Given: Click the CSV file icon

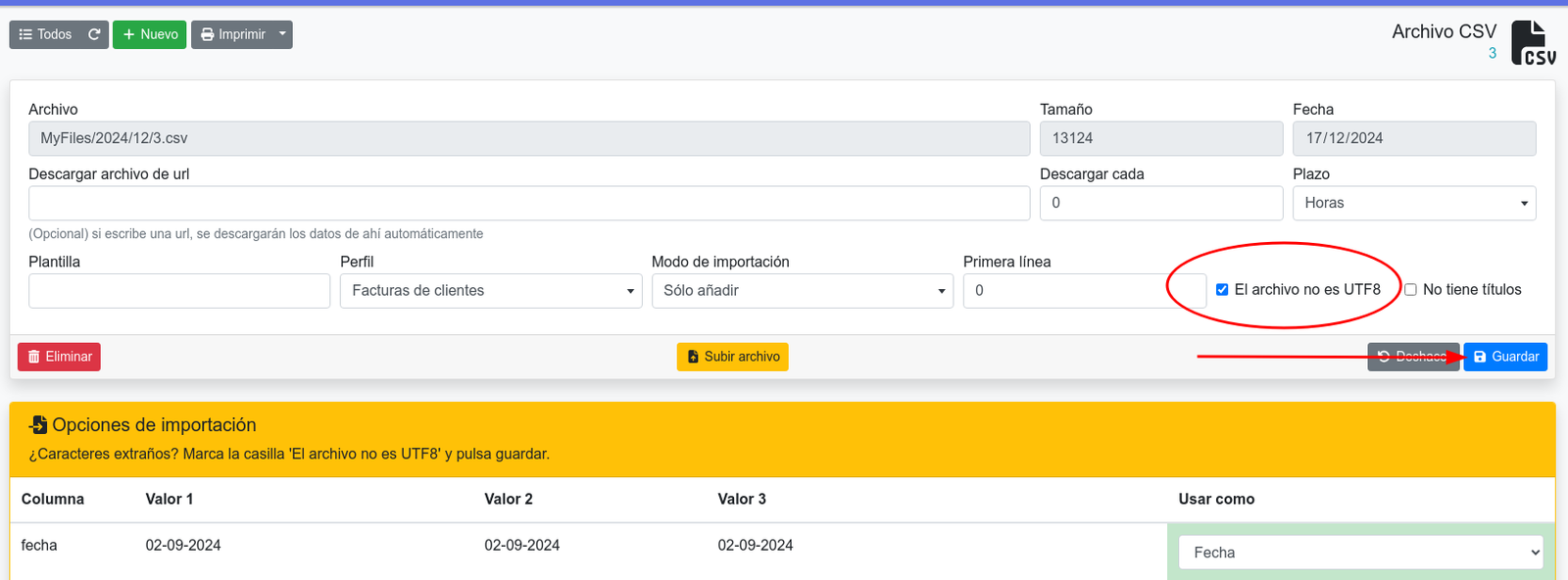Looking at the screenshot, I should point(1533,43).
